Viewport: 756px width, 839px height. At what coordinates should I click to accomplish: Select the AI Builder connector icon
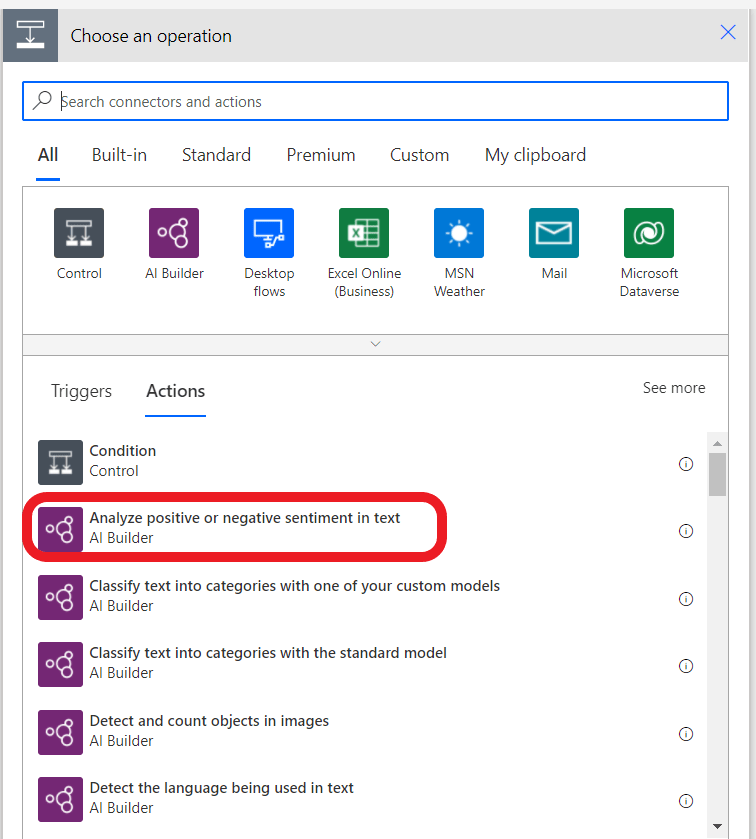[x=174, y=233]
